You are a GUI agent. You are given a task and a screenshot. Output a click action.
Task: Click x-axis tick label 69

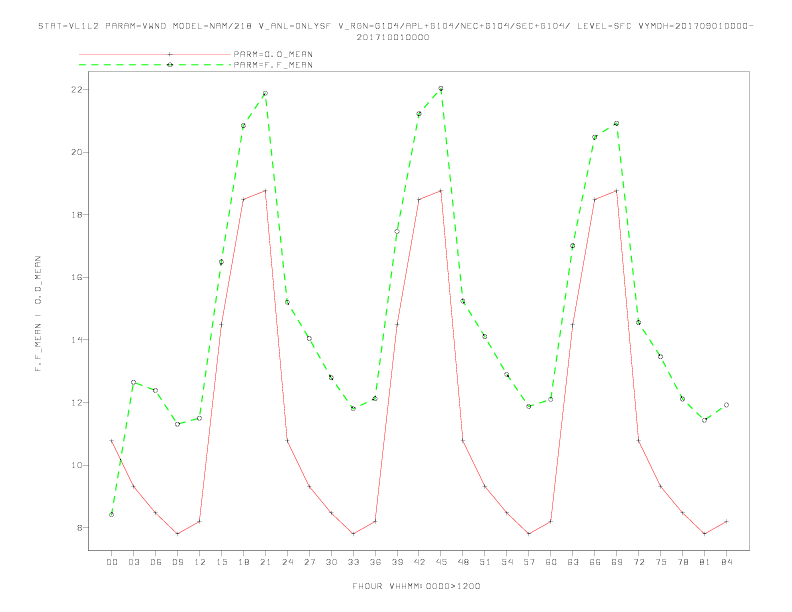pyautogui.click(x=617, y=562)
